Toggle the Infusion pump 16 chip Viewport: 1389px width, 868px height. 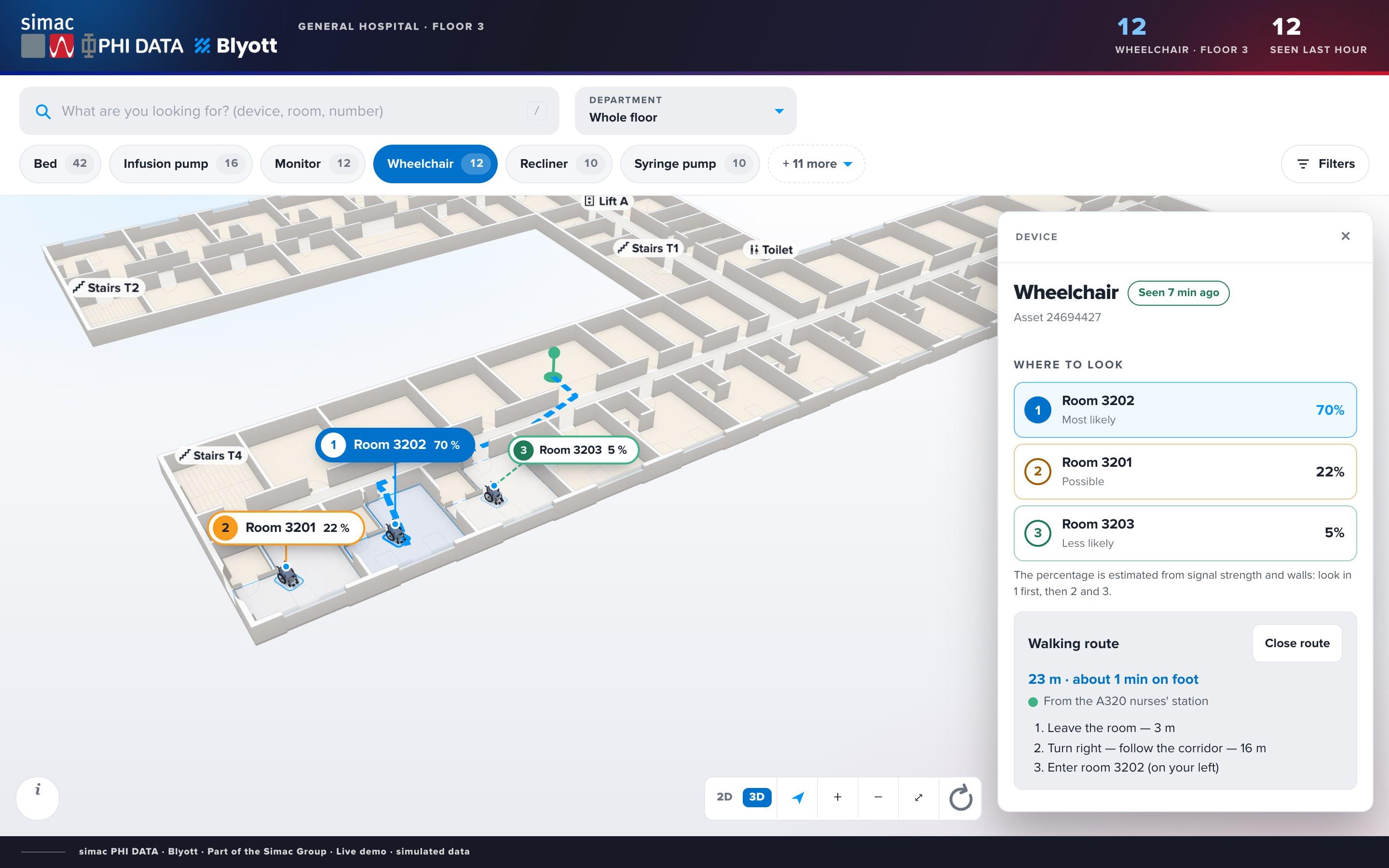click(181, 163)
